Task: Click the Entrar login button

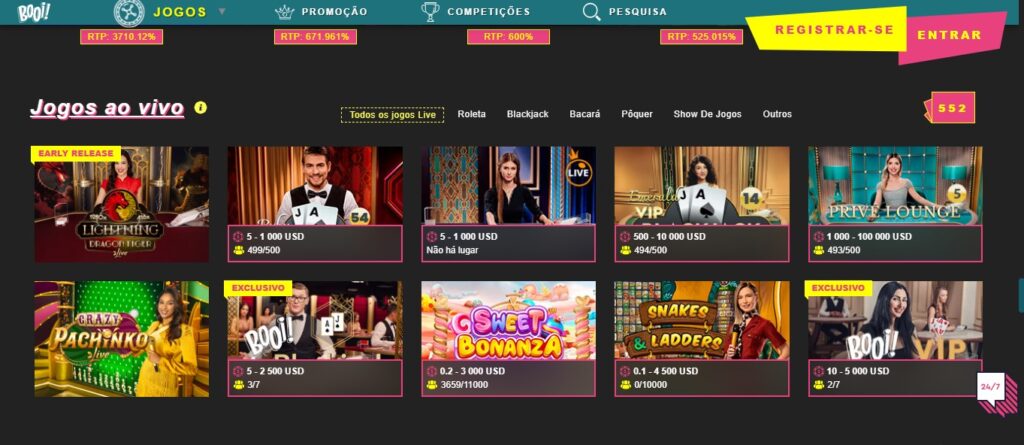Action: point(951,36)
